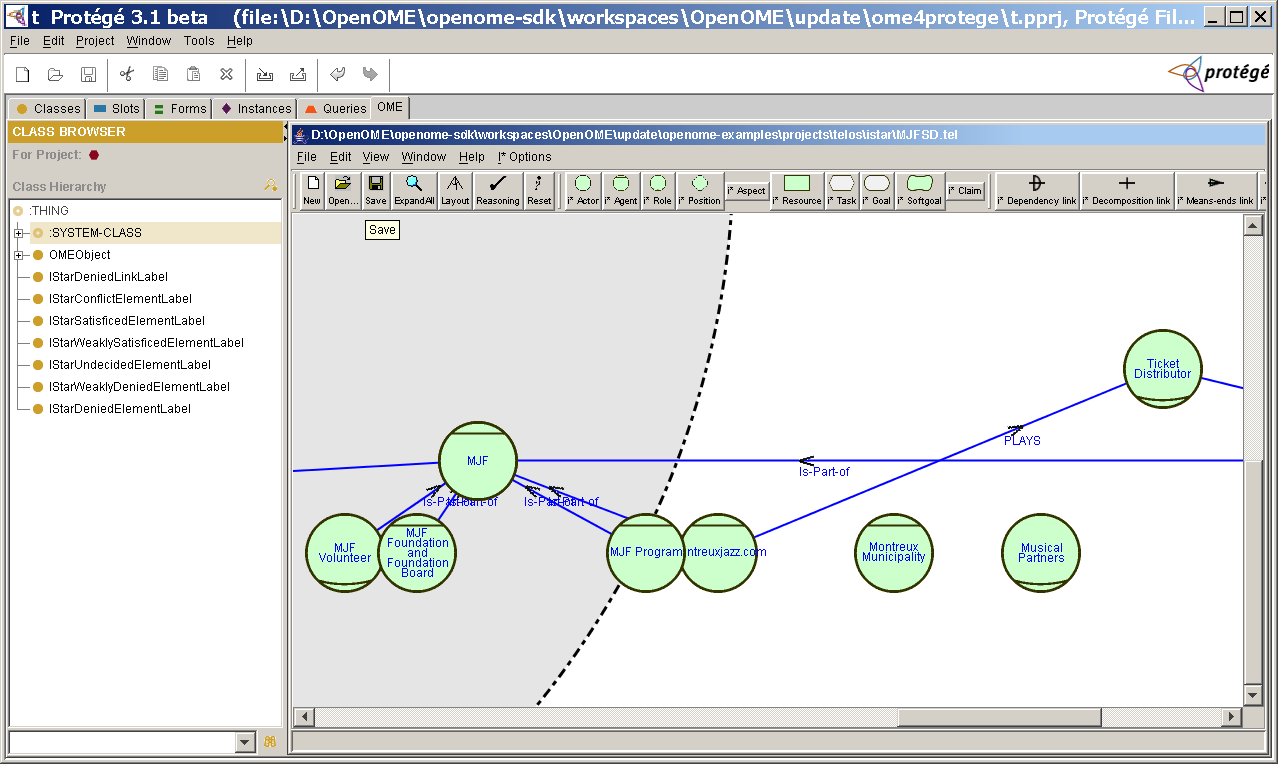Select the i* Resource tool
1280x773 pixels.
coord(797,190)
